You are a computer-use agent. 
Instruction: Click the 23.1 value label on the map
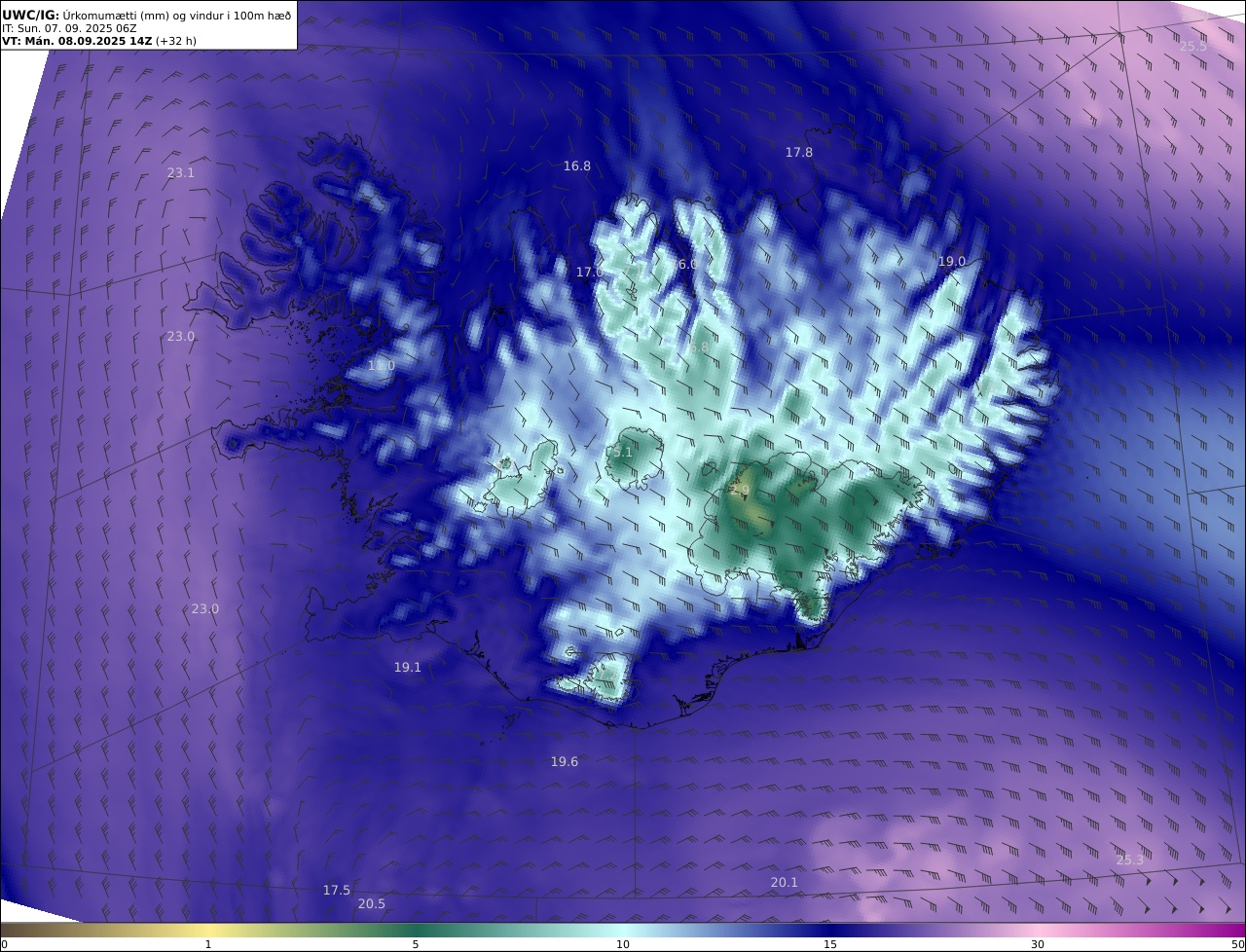pos(181,173)
